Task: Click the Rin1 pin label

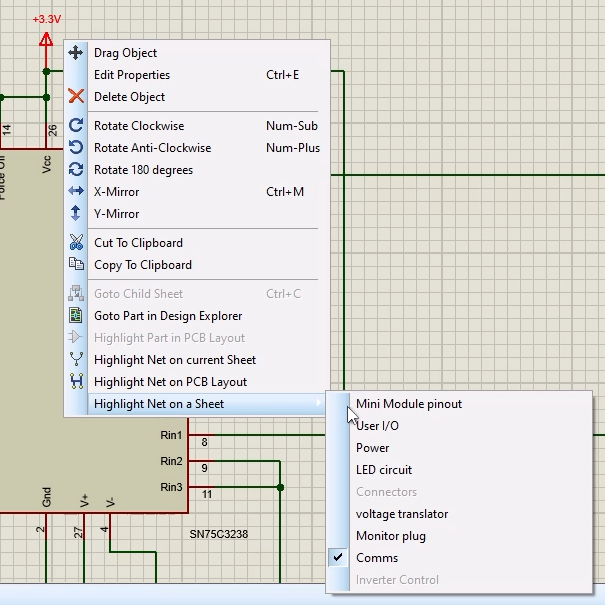Action: pos(171,435)
